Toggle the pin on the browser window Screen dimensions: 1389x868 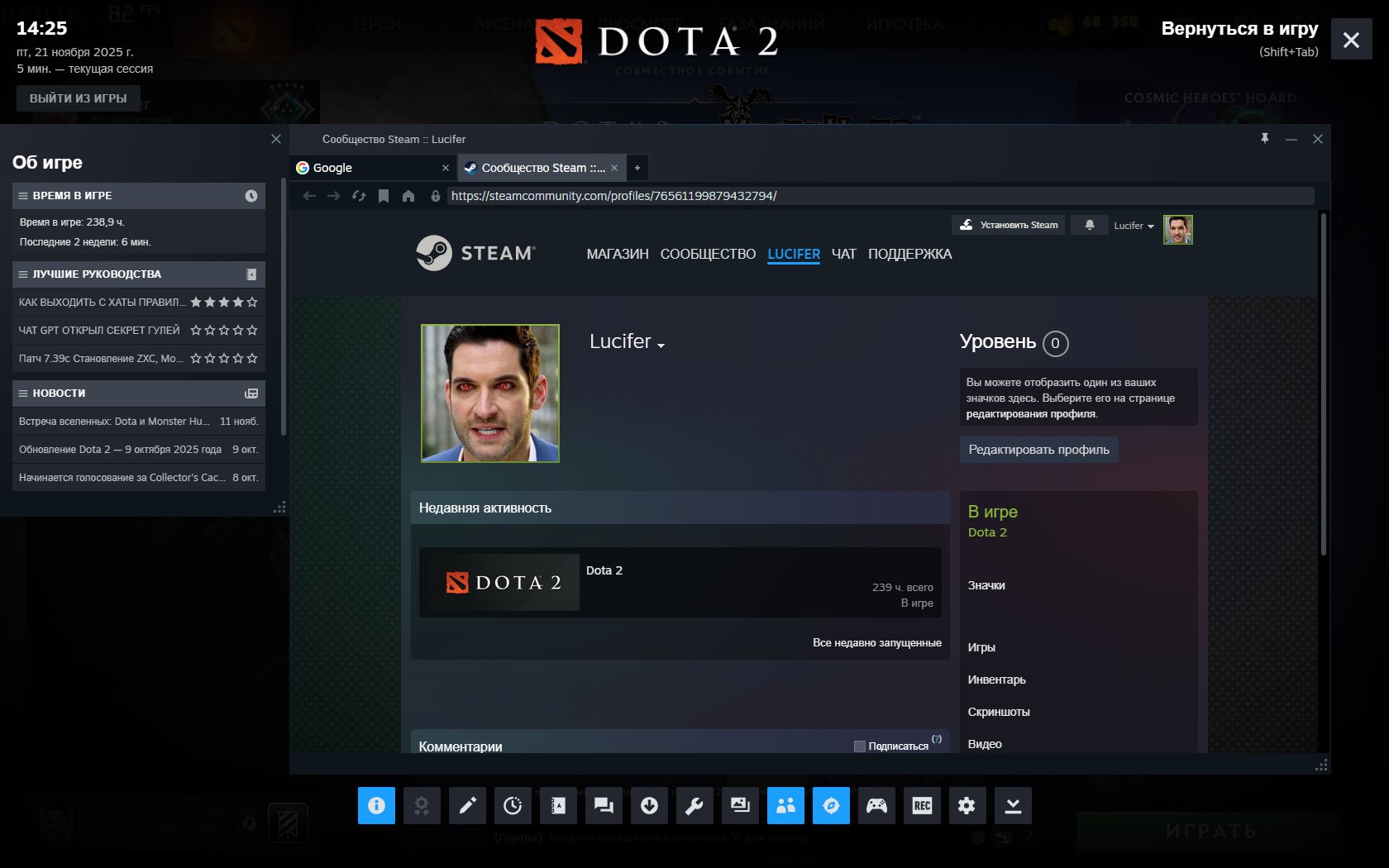pos(1264,139)
